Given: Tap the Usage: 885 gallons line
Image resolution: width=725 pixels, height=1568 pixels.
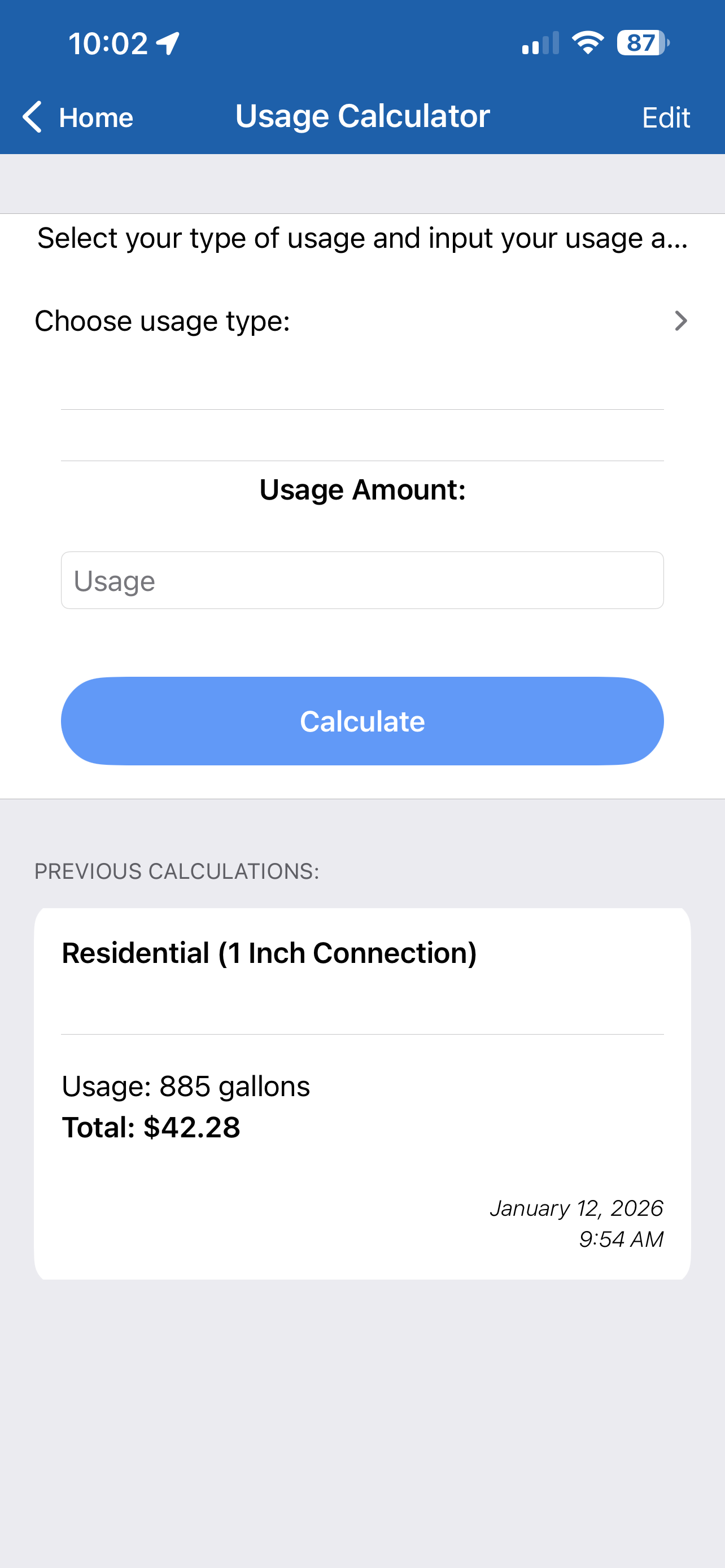Looking at the screenshot, I should tap(186, 1087).
